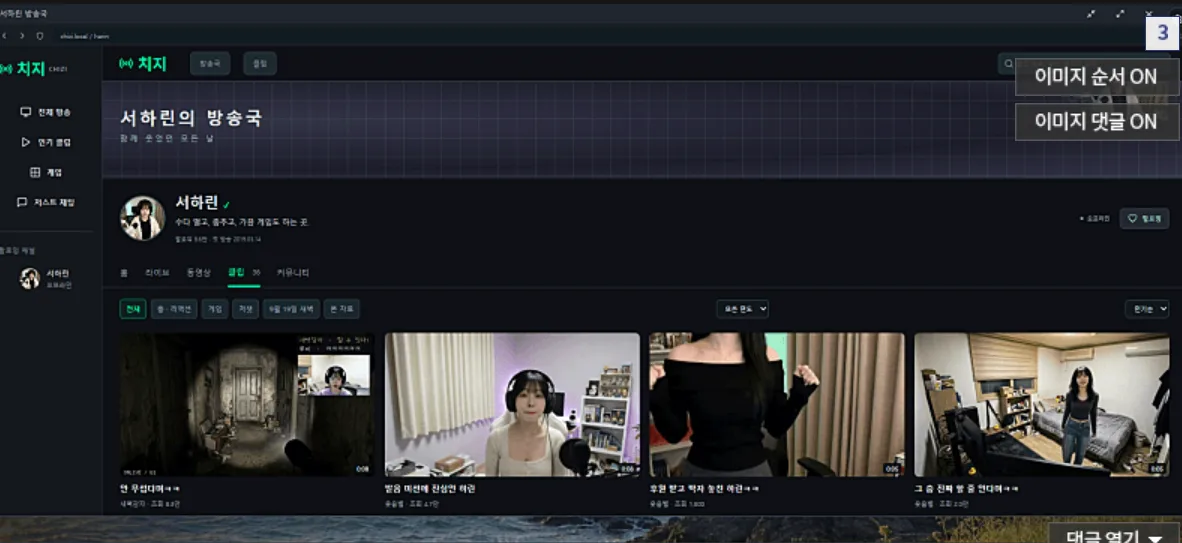Open the 댓글 열기 dropdown at bottom right
This screenshot has height=543, width=1182.
tap(1114, 534)
